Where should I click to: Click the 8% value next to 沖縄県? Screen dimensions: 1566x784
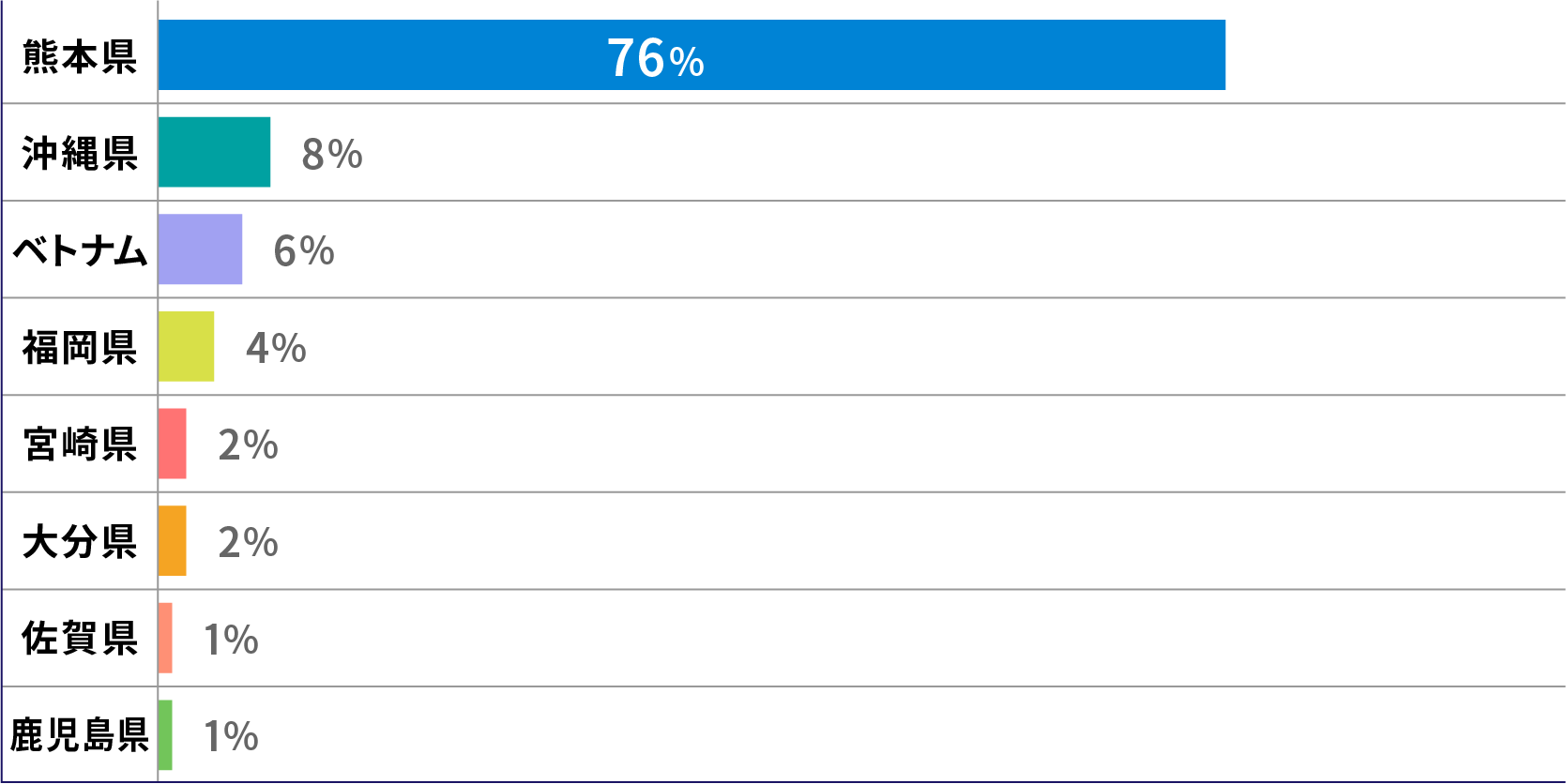click(332, 155)
